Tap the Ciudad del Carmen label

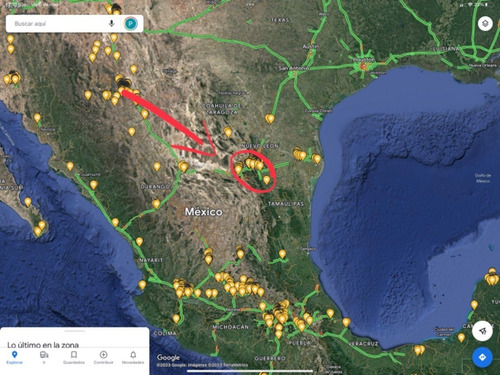point(444,332)
